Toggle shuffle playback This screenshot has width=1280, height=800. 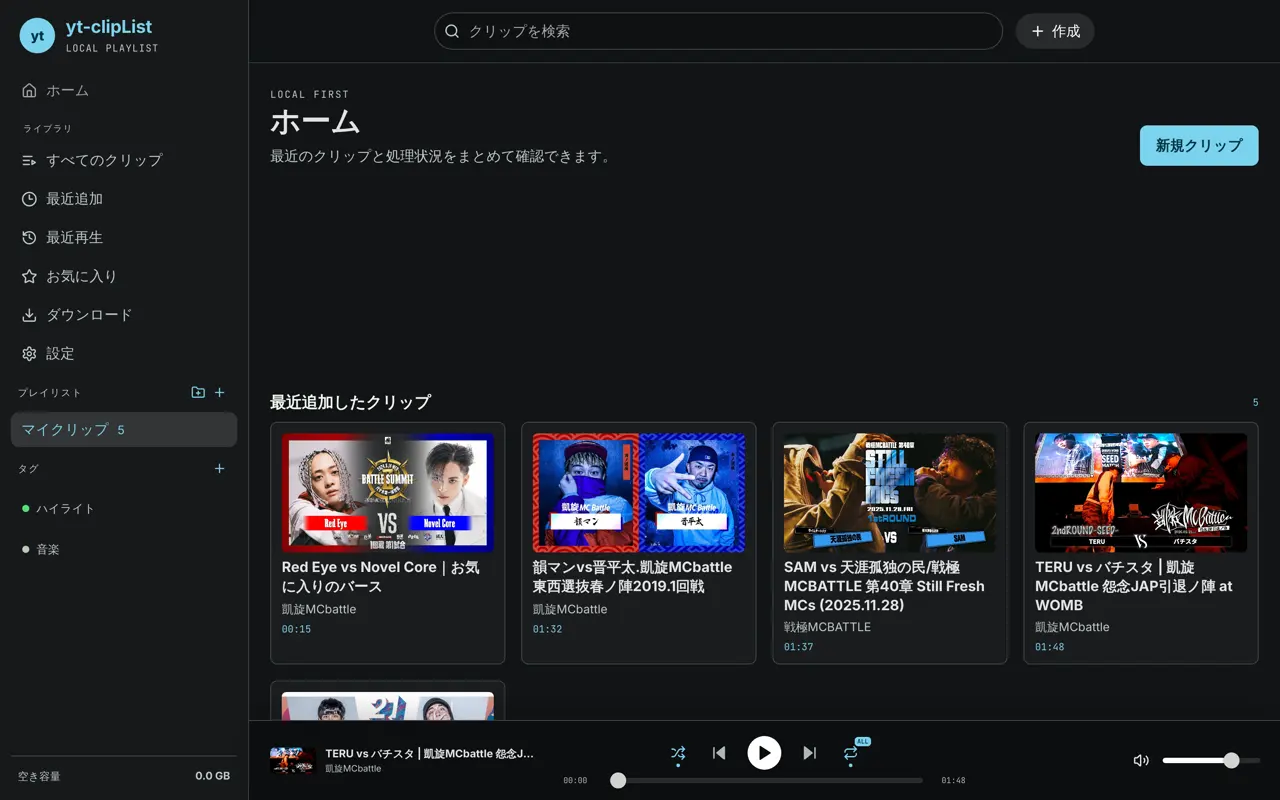click(x=678, y=753)
